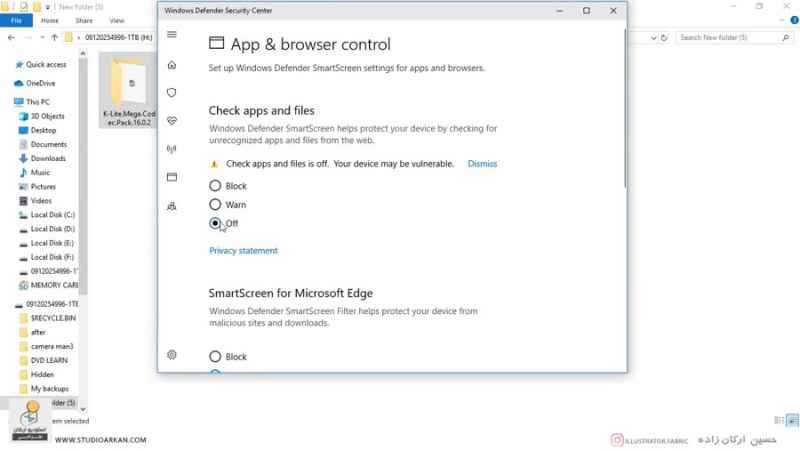Open DVD LEARN folder in navigation pane
This screenshot has height=451, width=800.
click(x=43, y=360)
